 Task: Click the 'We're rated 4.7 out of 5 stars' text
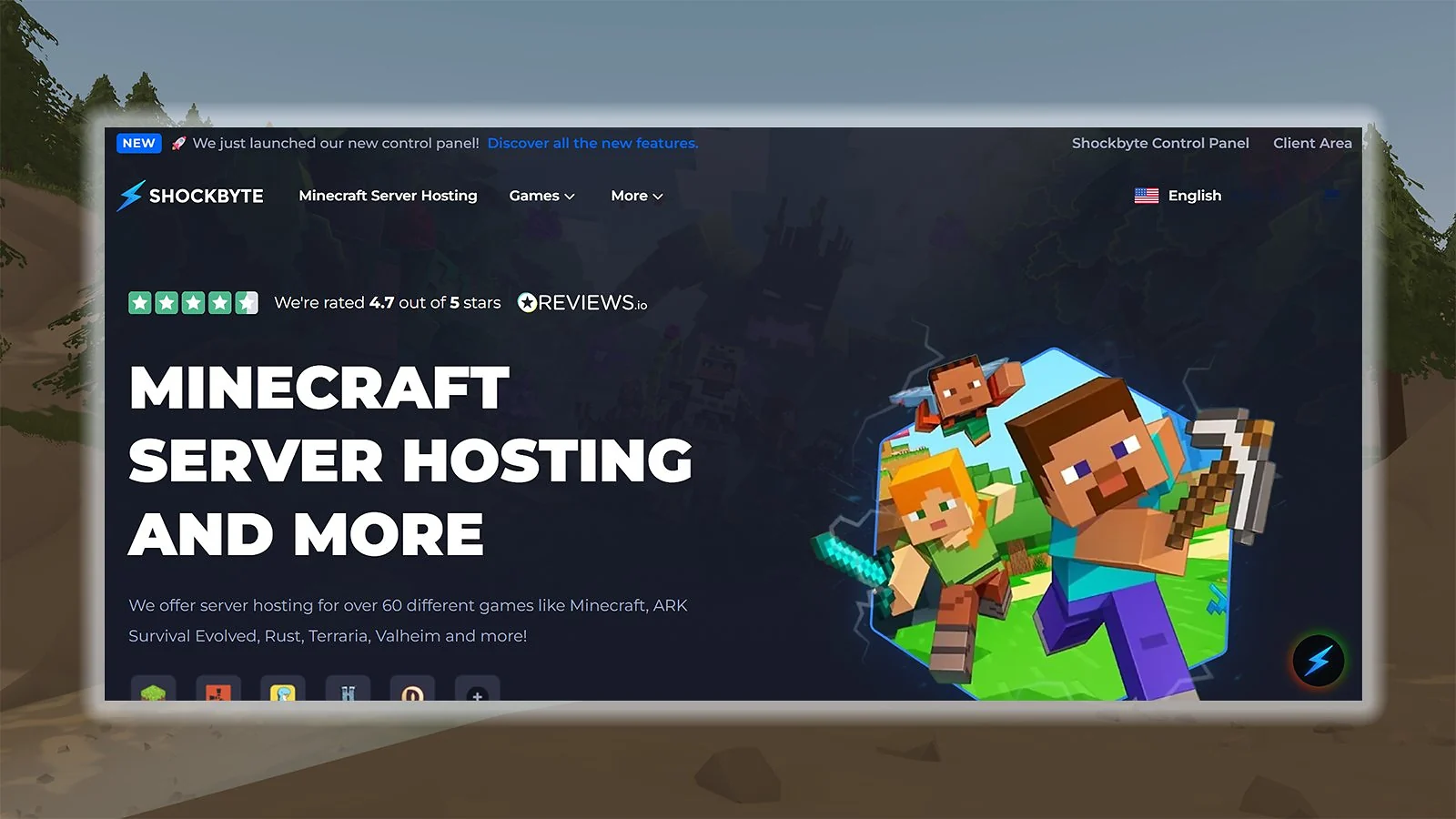point(388,303)
